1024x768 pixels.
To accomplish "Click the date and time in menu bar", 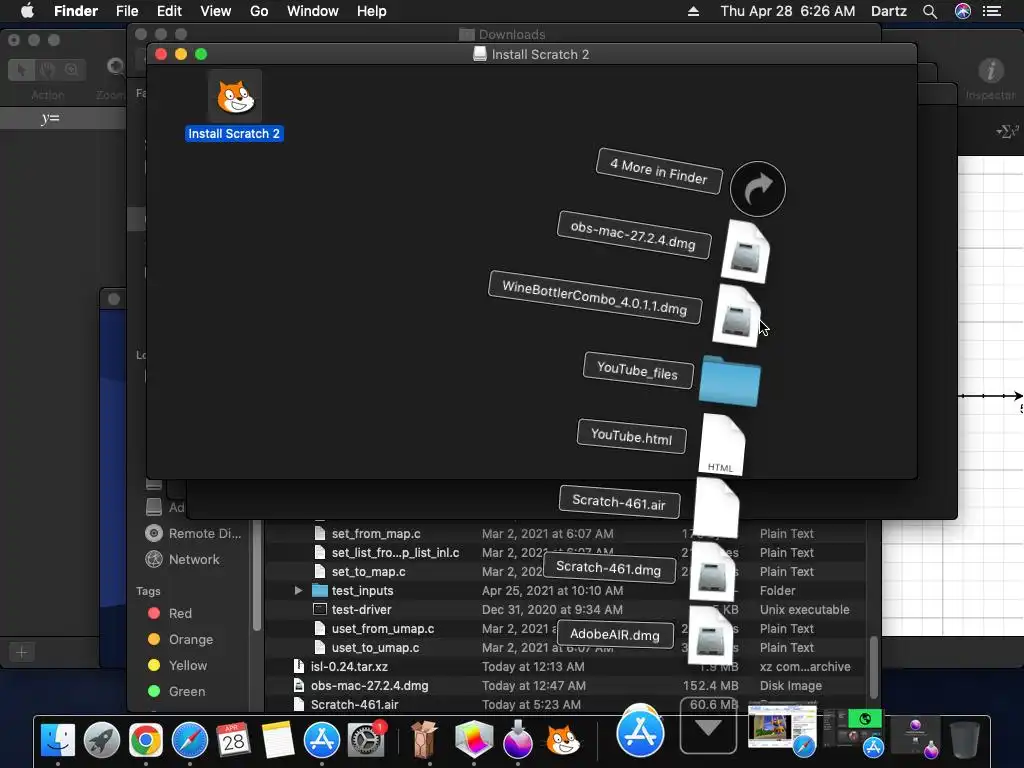I will pos(788,11).
